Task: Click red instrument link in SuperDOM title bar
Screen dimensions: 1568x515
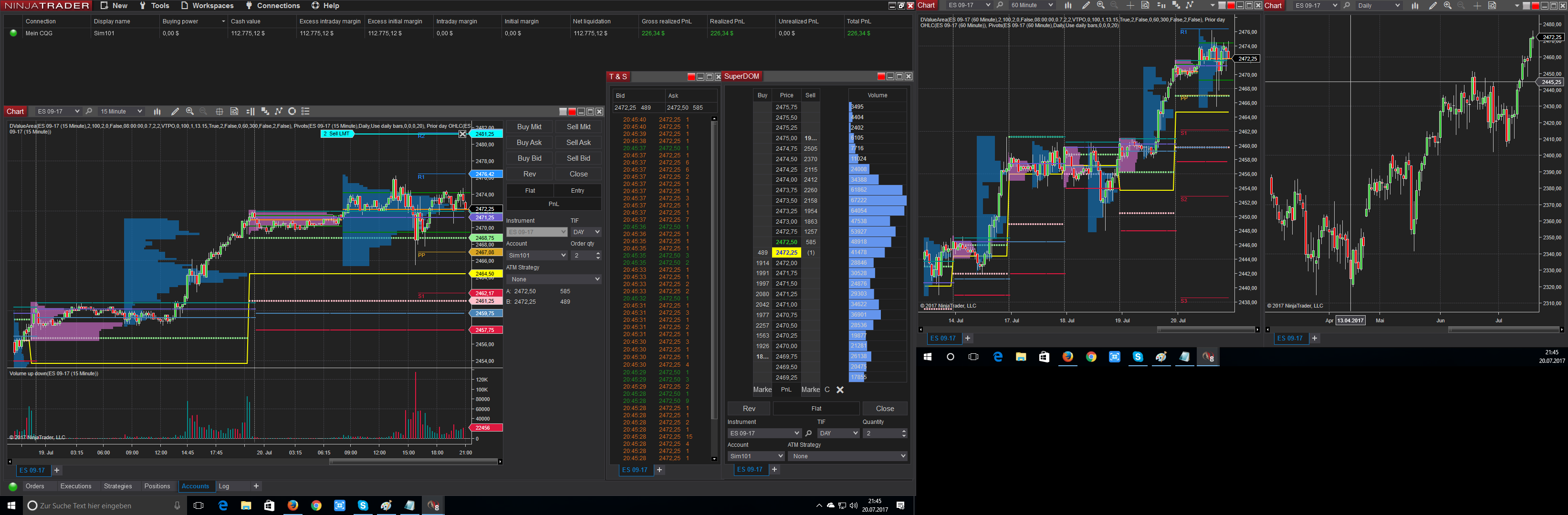Action: [x=881, y=77]
